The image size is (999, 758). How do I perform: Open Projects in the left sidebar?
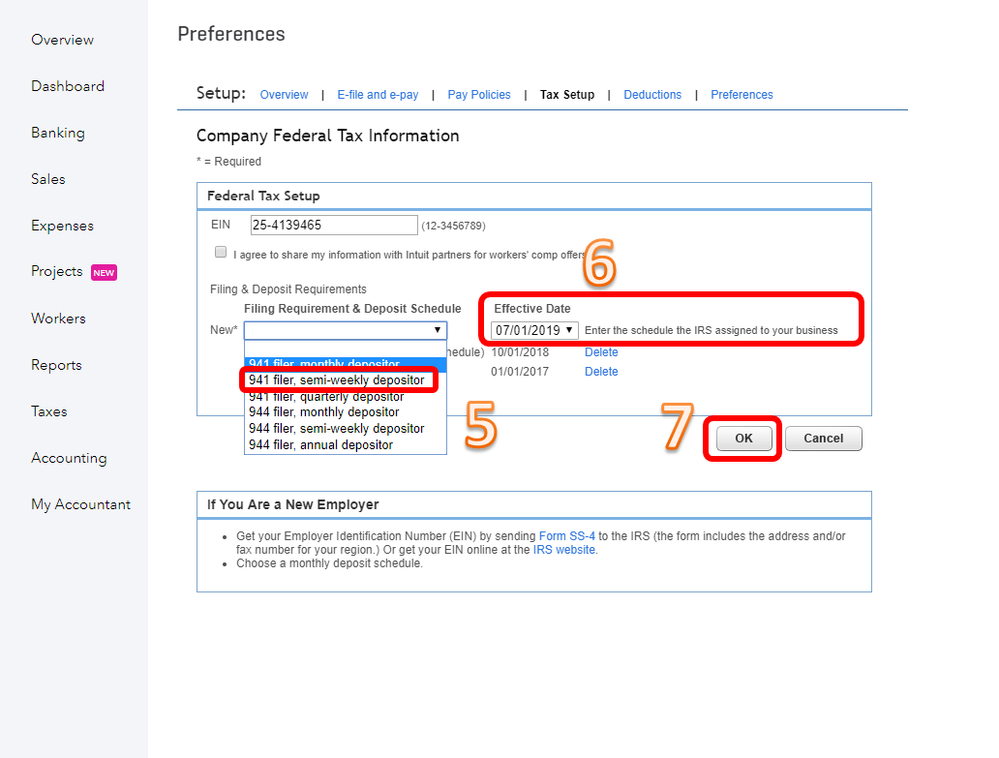pyautogui.click(x=57, y=272)
